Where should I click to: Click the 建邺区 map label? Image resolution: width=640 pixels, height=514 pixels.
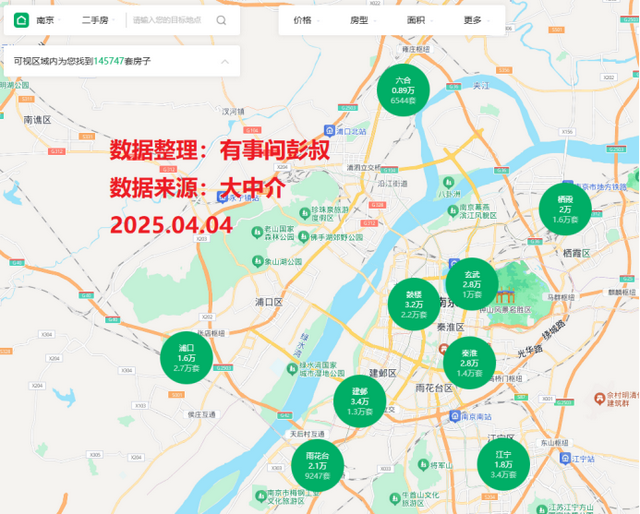pos(382,373)
